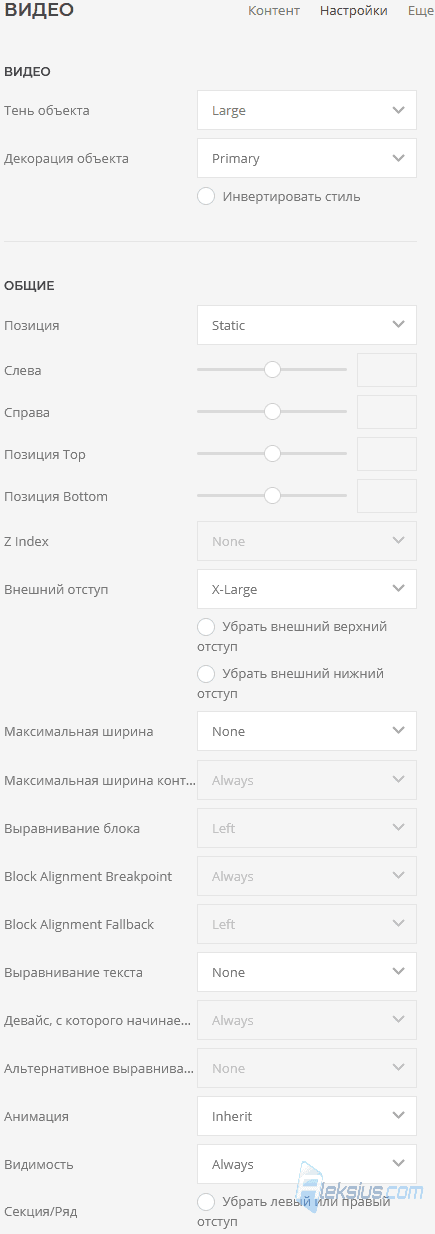Open the Анимация dropdown set to Inherit

[307, 1116]
